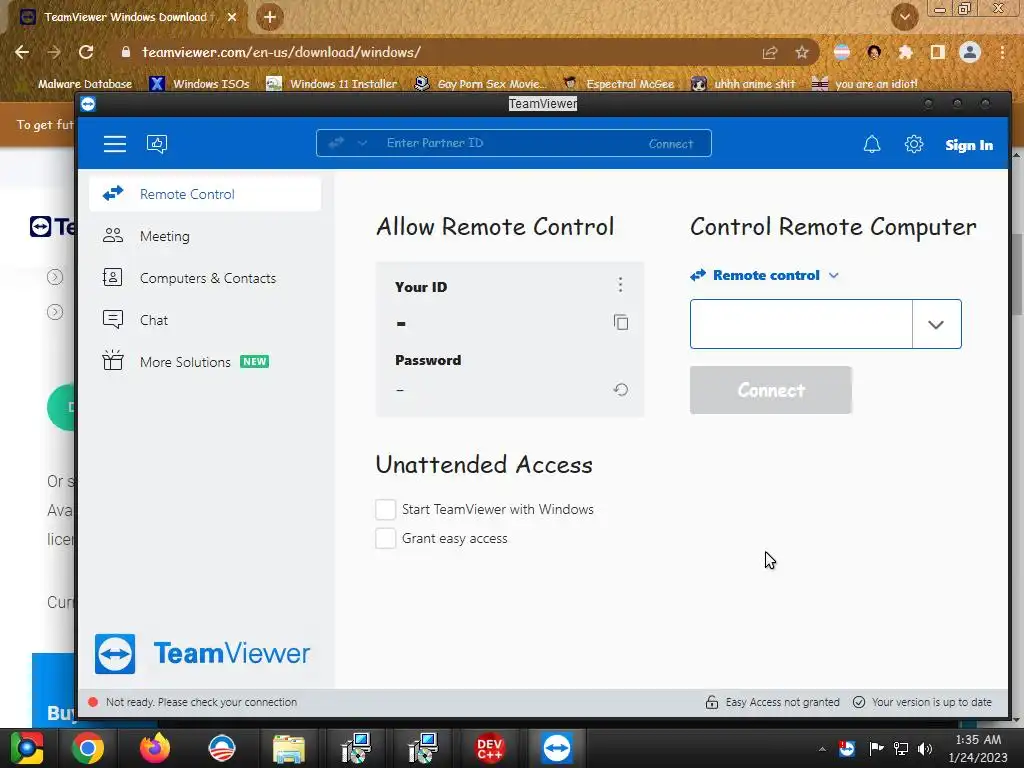Close the TeamViewer Windows Download tab
This screenshot has width=1024, height=768.
(232, 18)
